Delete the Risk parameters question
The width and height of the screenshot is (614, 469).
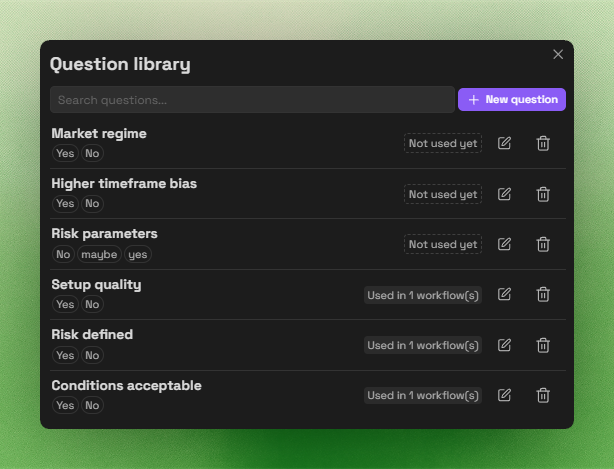click(543, 244)
